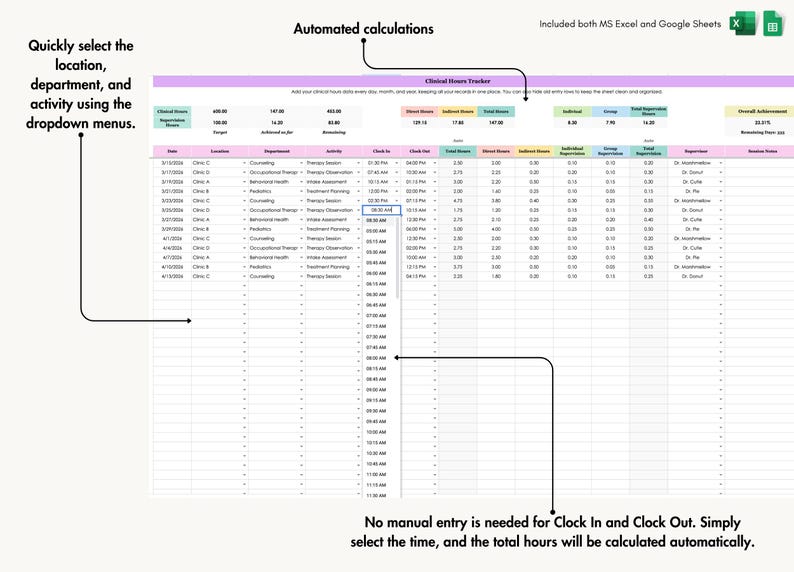Choose 06:45 AM from time list
794x572 pixels.
tap(376, 305)
